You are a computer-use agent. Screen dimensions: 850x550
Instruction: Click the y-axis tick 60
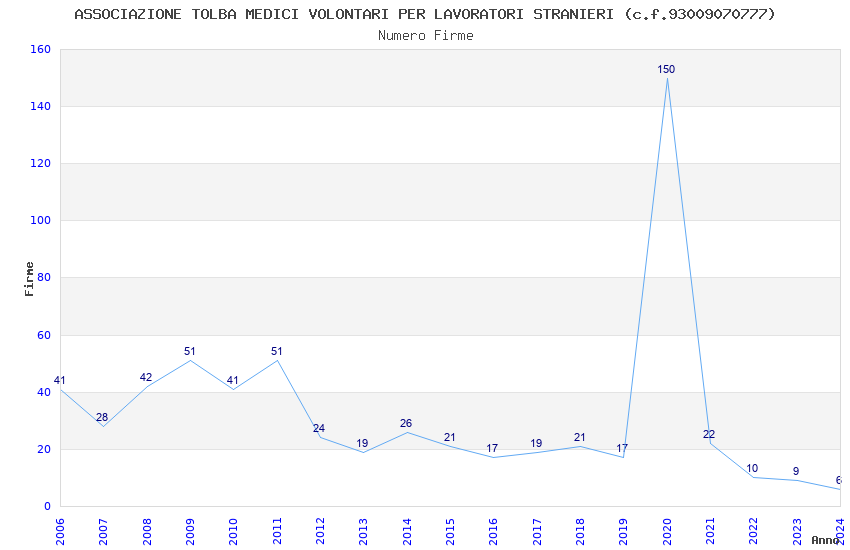[44, 335]
